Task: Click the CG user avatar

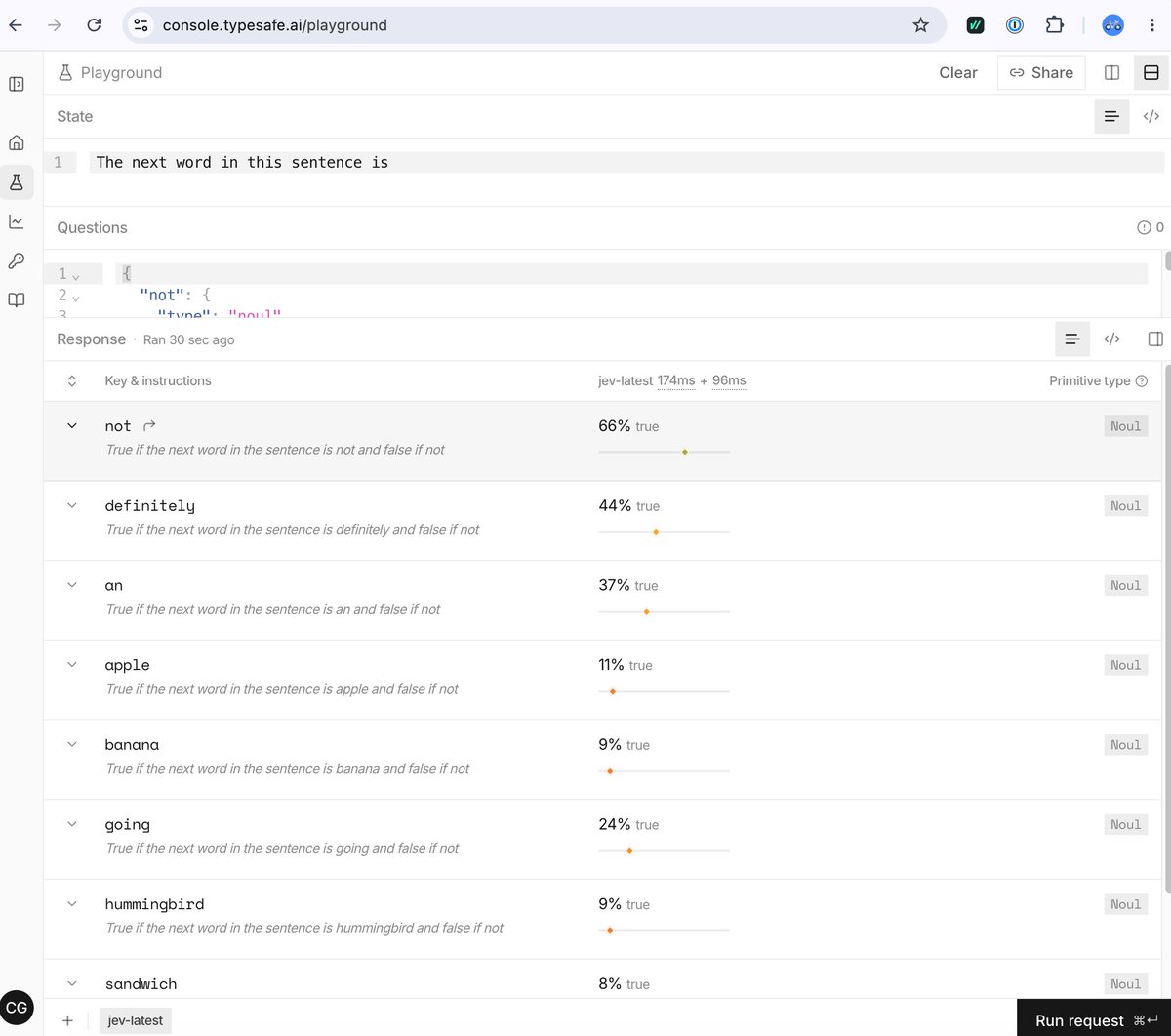Action: point(18,1008)
